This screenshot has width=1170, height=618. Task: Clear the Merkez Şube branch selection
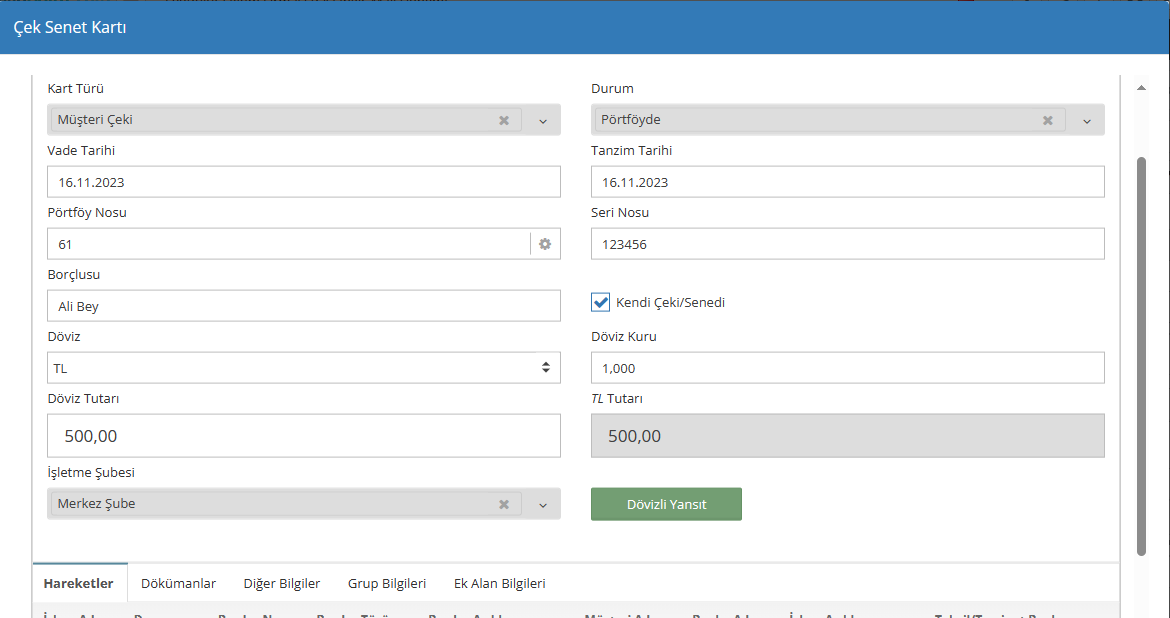[x=504, y=504]
